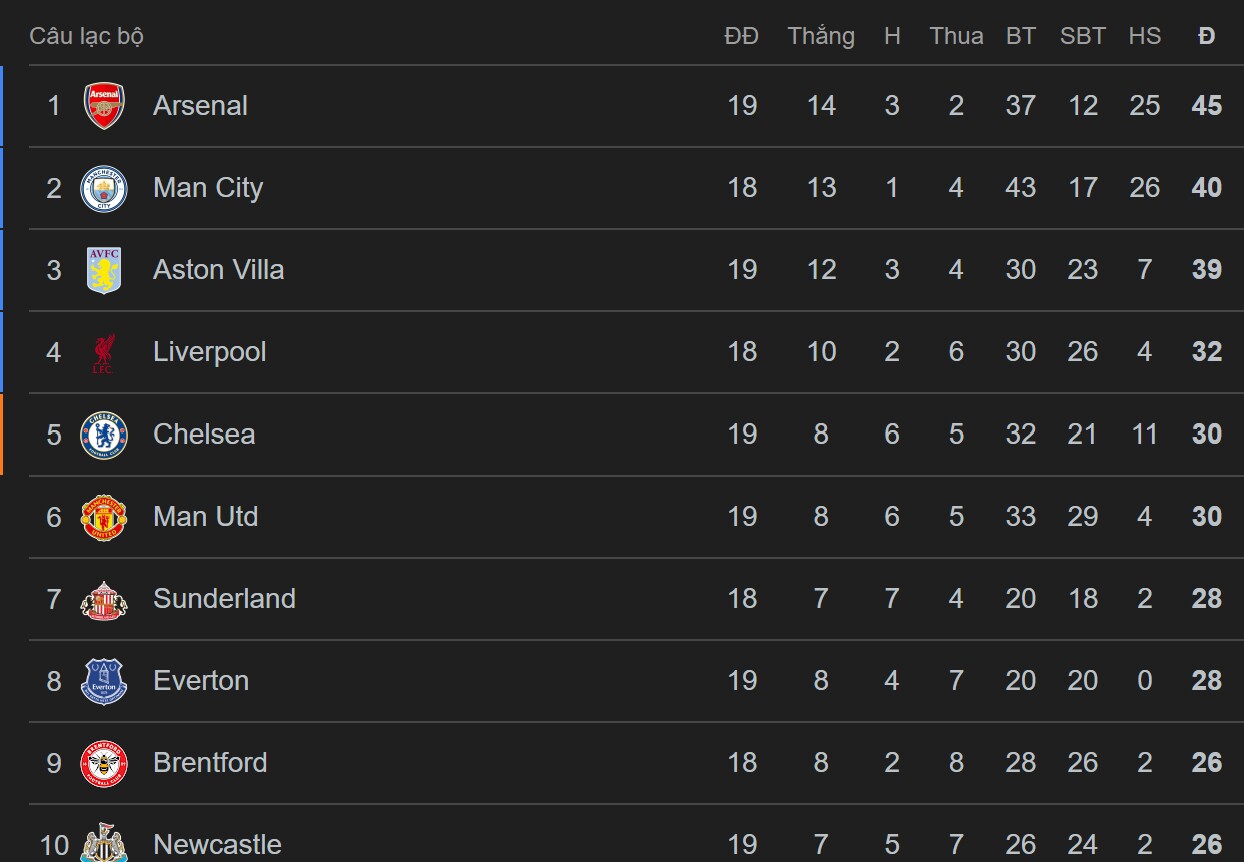Click the Newcastle club crest
The height and width of the screenshot is (862, 1244).
[104, 843]
